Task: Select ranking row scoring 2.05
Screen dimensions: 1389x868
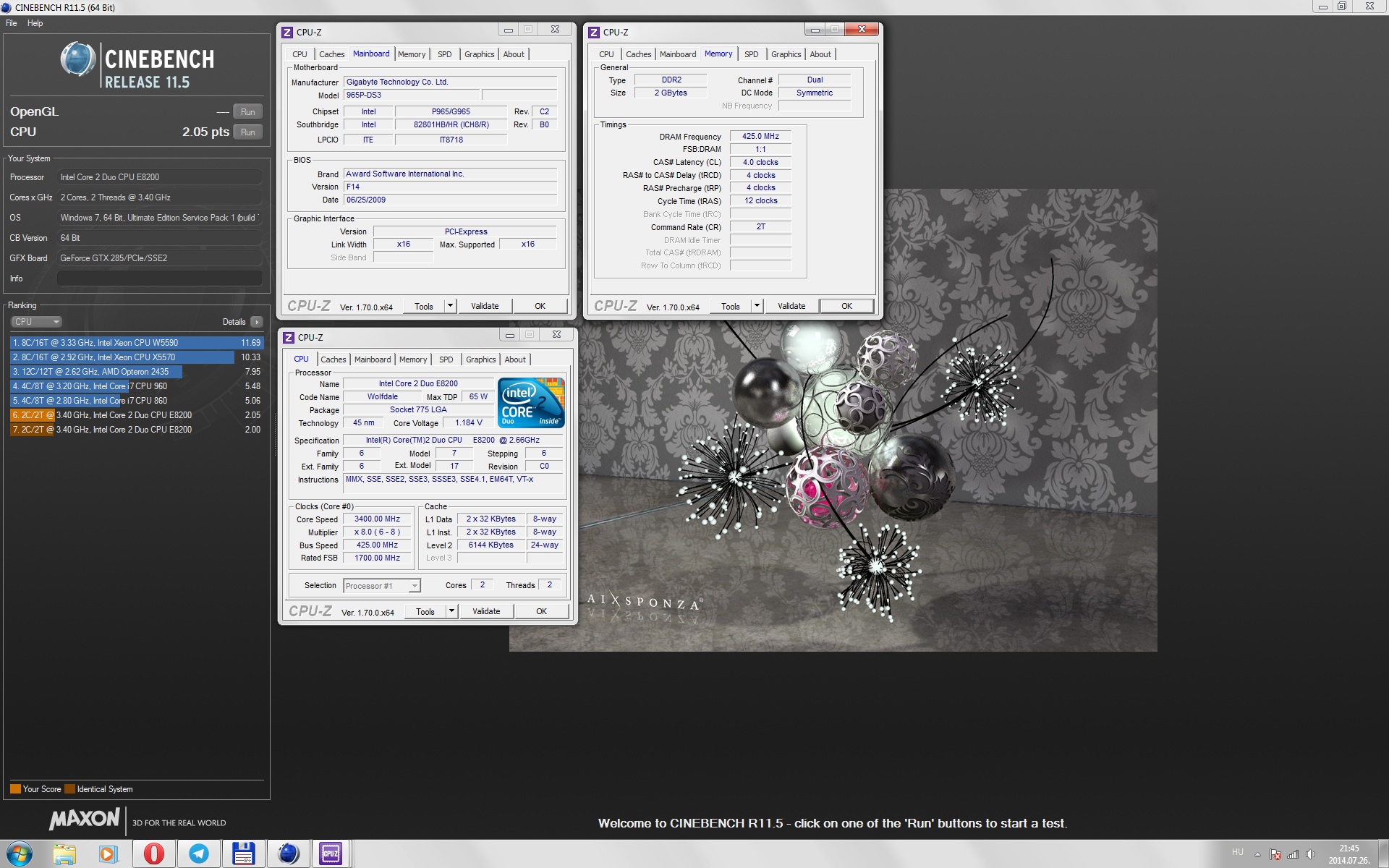Action: coord(137,415)
